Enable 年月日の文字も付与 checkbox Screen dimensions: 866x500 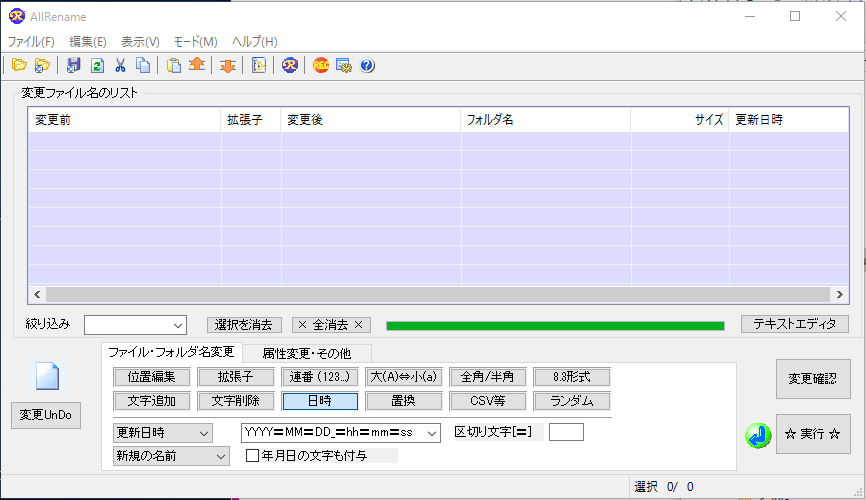[252, 455]
